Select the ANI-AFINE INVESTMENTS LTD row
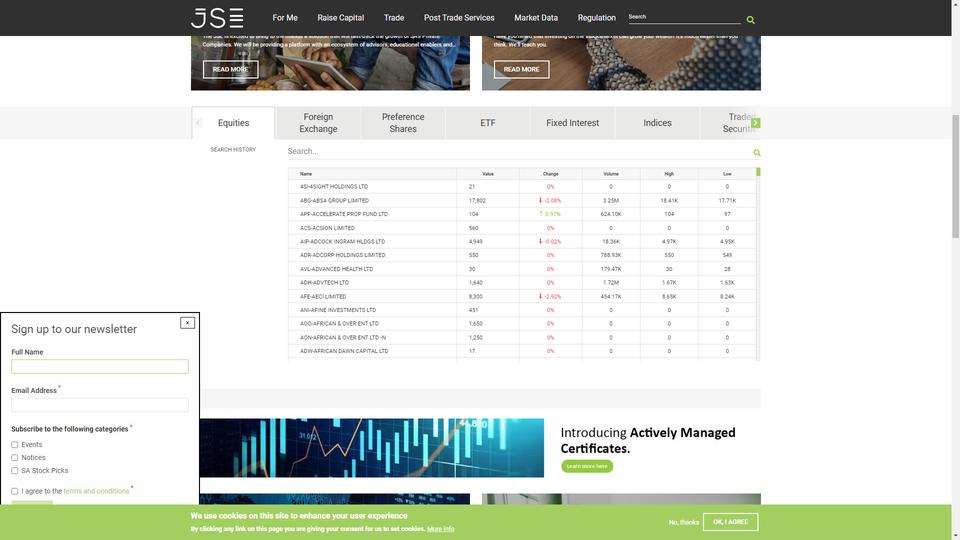This screenshot has height=540, width=960. pos(522,310)
